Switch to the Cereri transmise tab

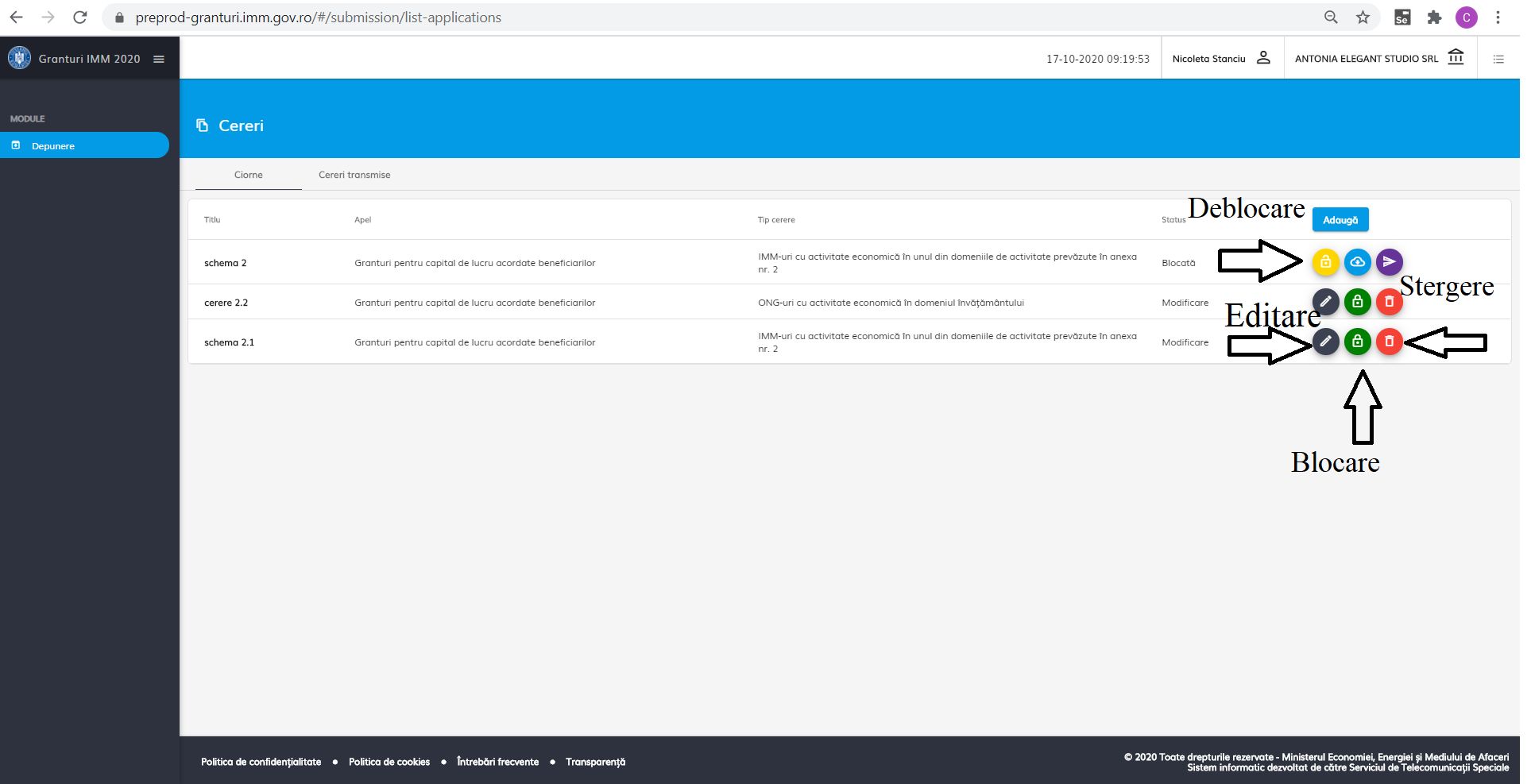[354, 175]
